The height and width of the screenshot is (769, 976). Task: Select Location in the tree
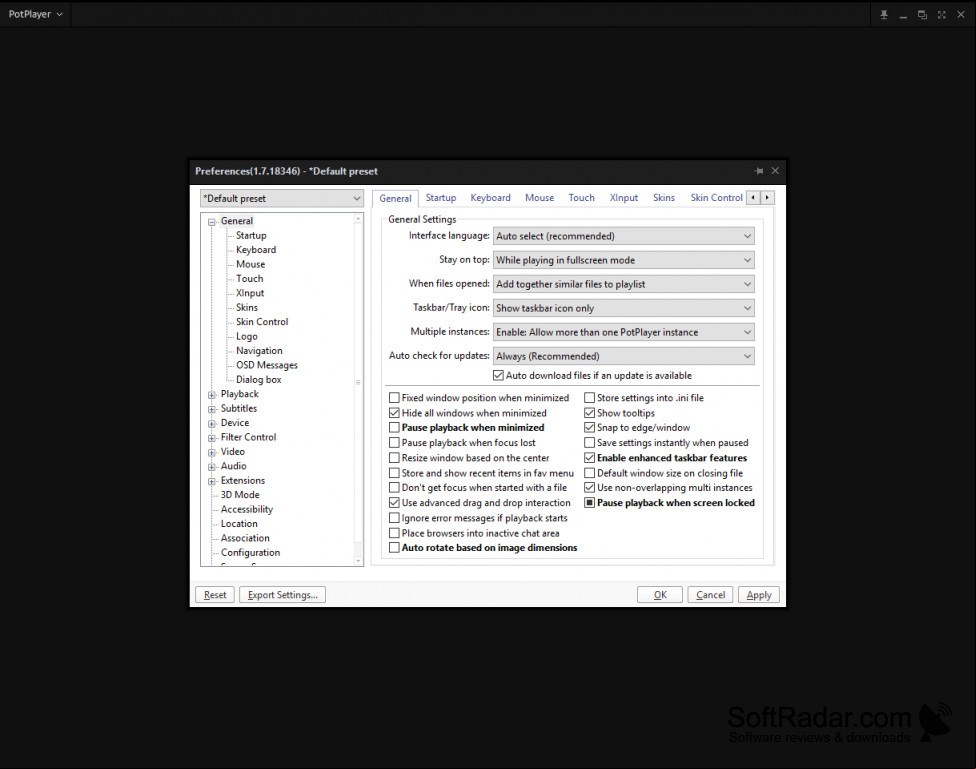(x=239, y=524)
